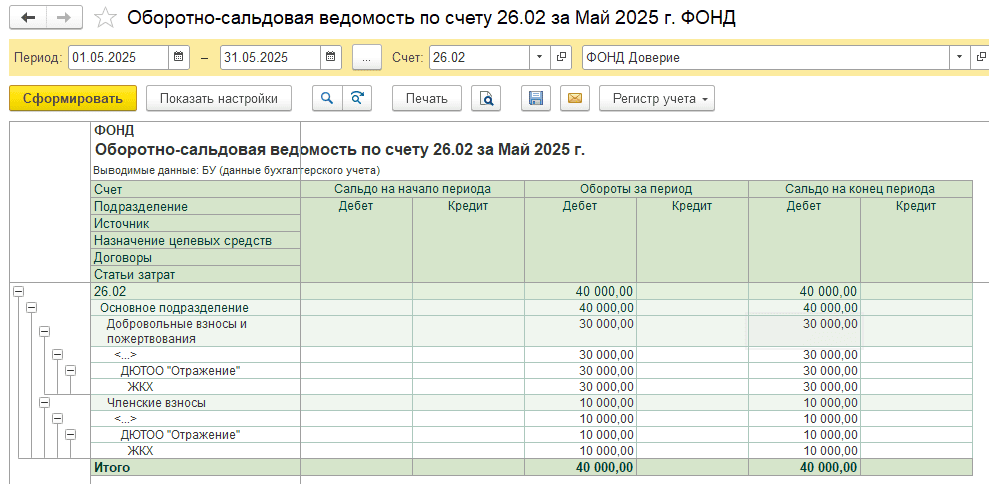
Task: Click the Печать button
Action: pyautogui.click(x=427, y=98)
